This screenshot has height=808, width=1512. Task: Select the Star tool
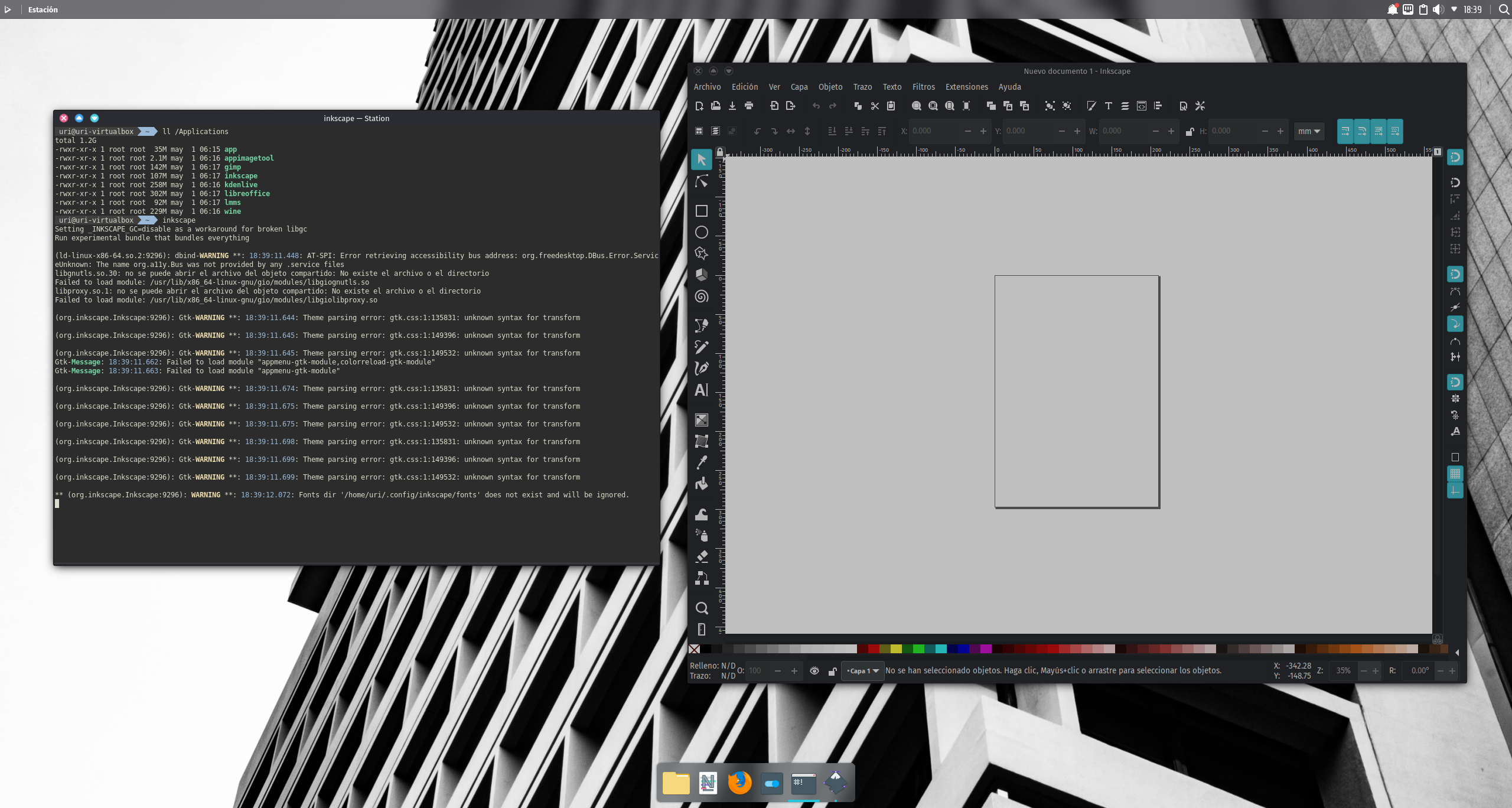coord(702,253)
